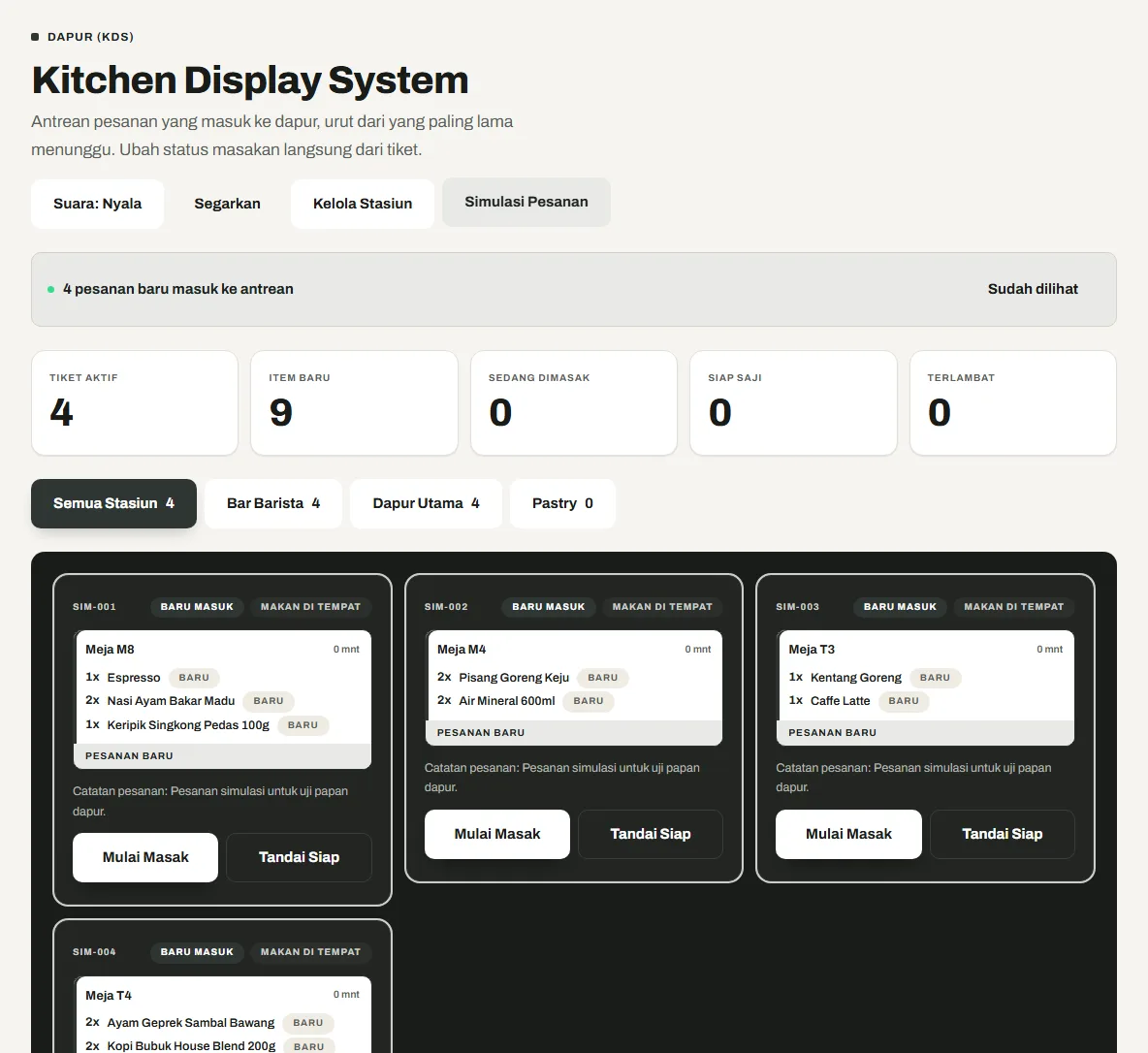Click the Sedang Dimasak stat card
The width and height of the screenshot is (1148, 1053).
pos(574,402)
